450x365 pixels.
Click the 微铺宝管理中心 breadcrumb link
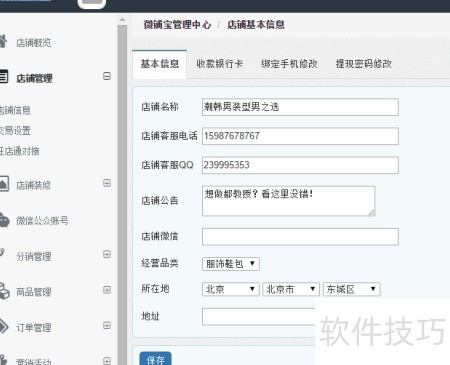pyautogui.click(x=177, y=25)
